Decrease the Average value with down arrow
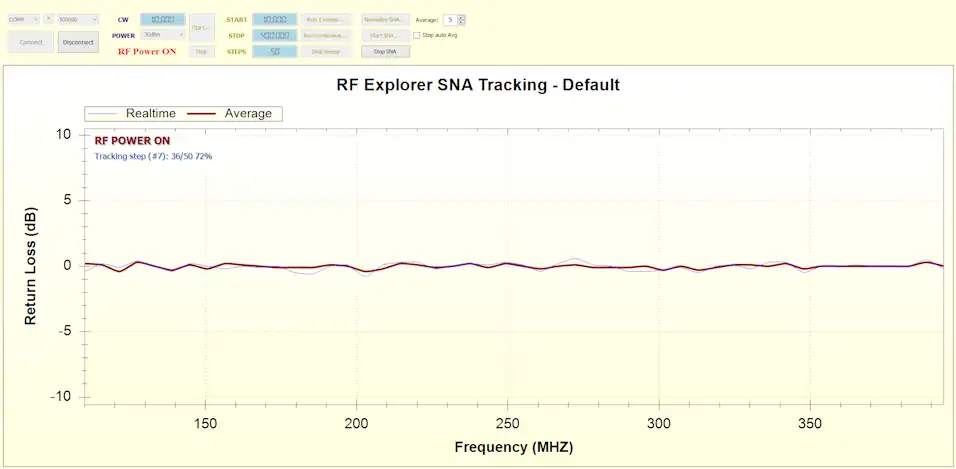Screen dimensions: 956x469 tap(461, 22)
